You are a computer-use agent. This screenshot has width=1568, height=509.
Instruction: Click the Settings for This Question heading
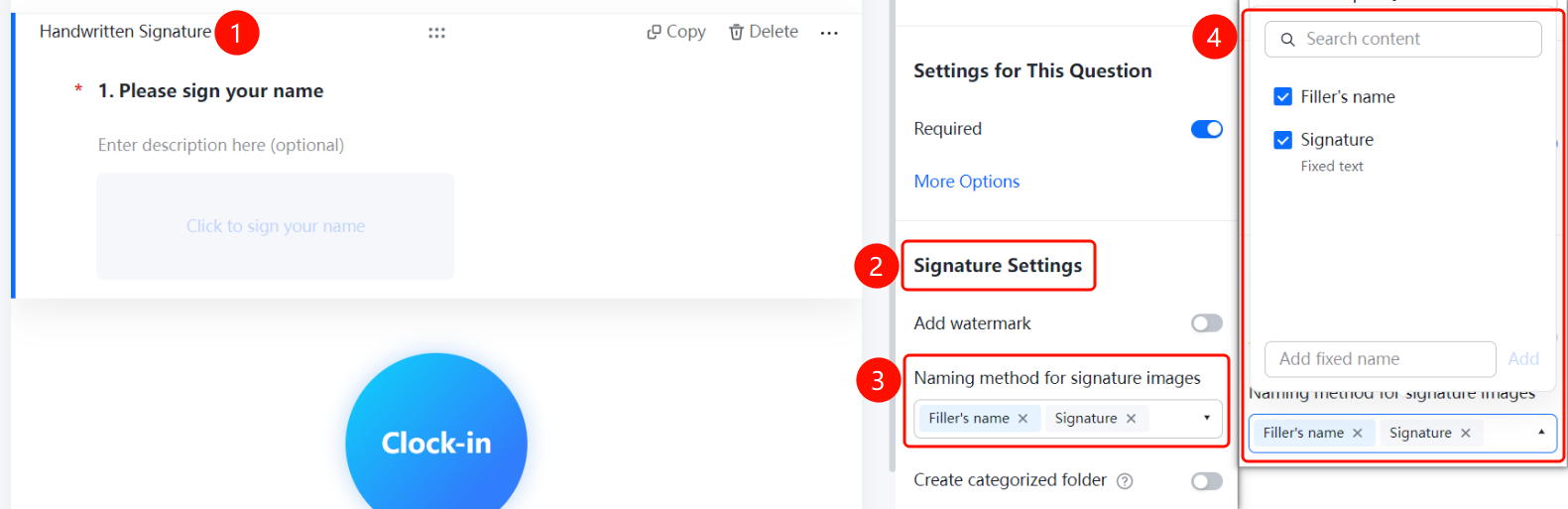point(1032,70)
